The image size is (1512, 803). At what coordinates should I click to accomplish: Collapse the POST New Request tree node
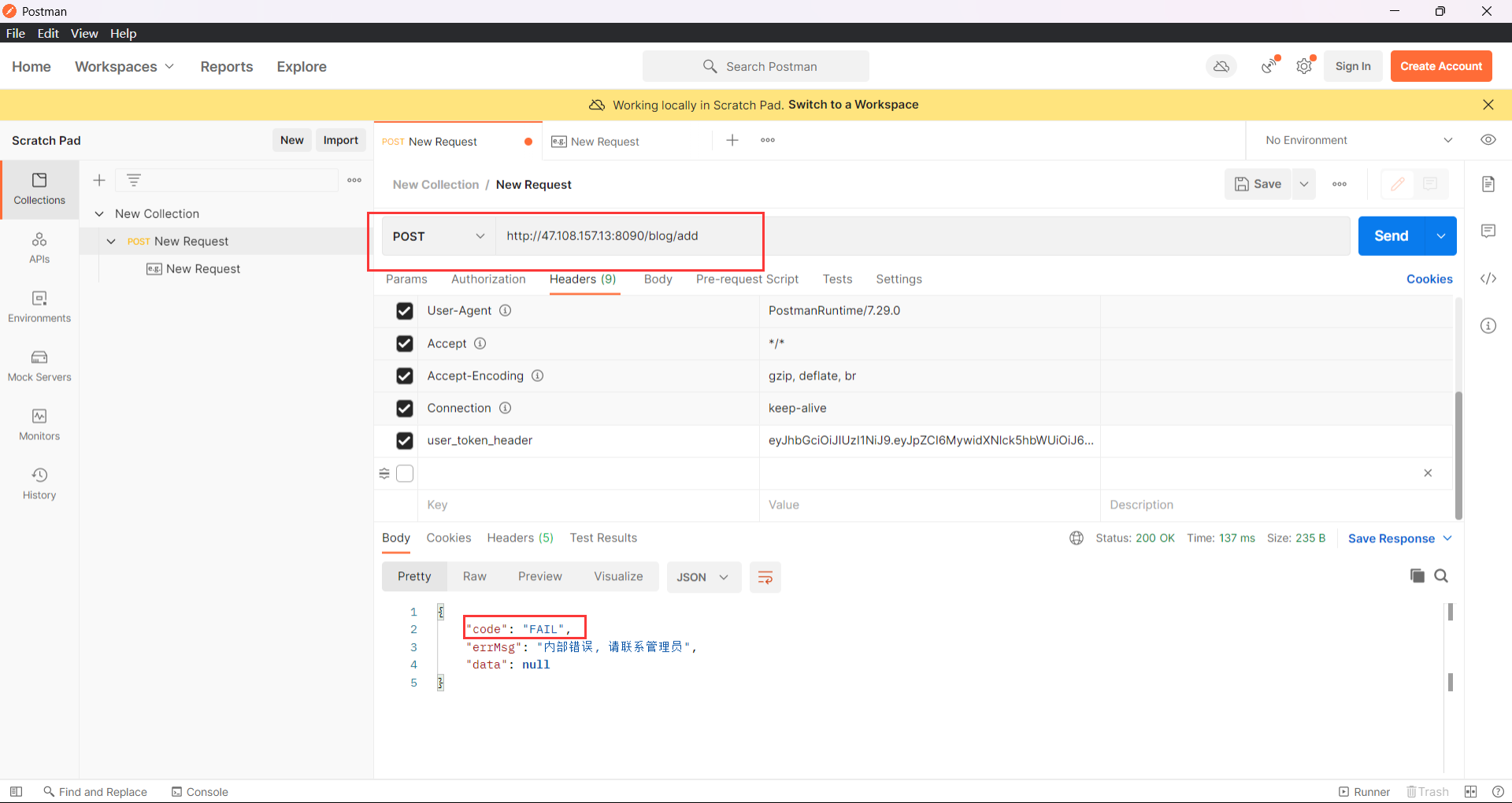tap(111, 242)
